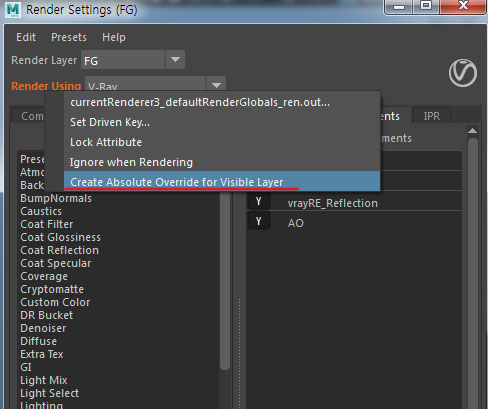The height and width of the screenshot is (409, 488).
Task: Select Extra Tex render element
Action: (x=42, y=354)
